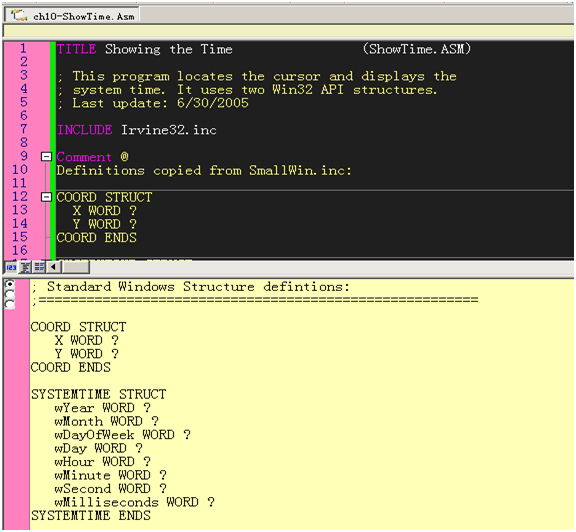Toggle the code folding margin icon

25,267
